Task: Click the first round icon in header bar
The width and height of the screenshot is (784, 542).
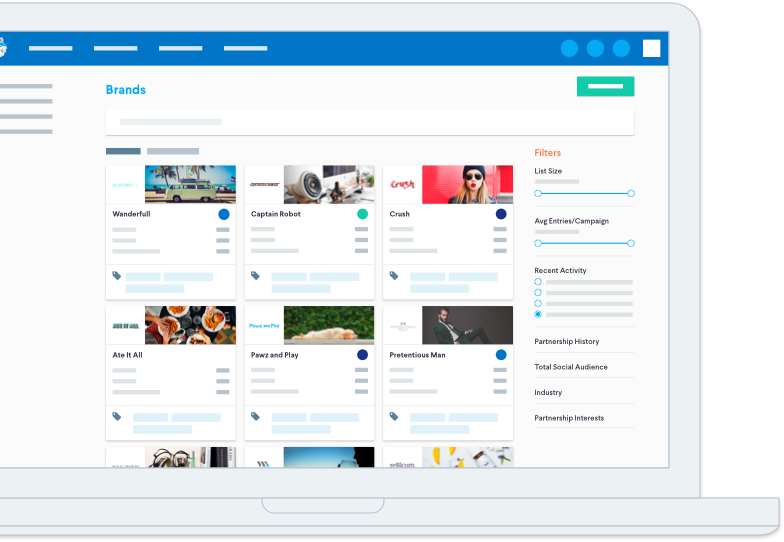Action: coord(570,48)
